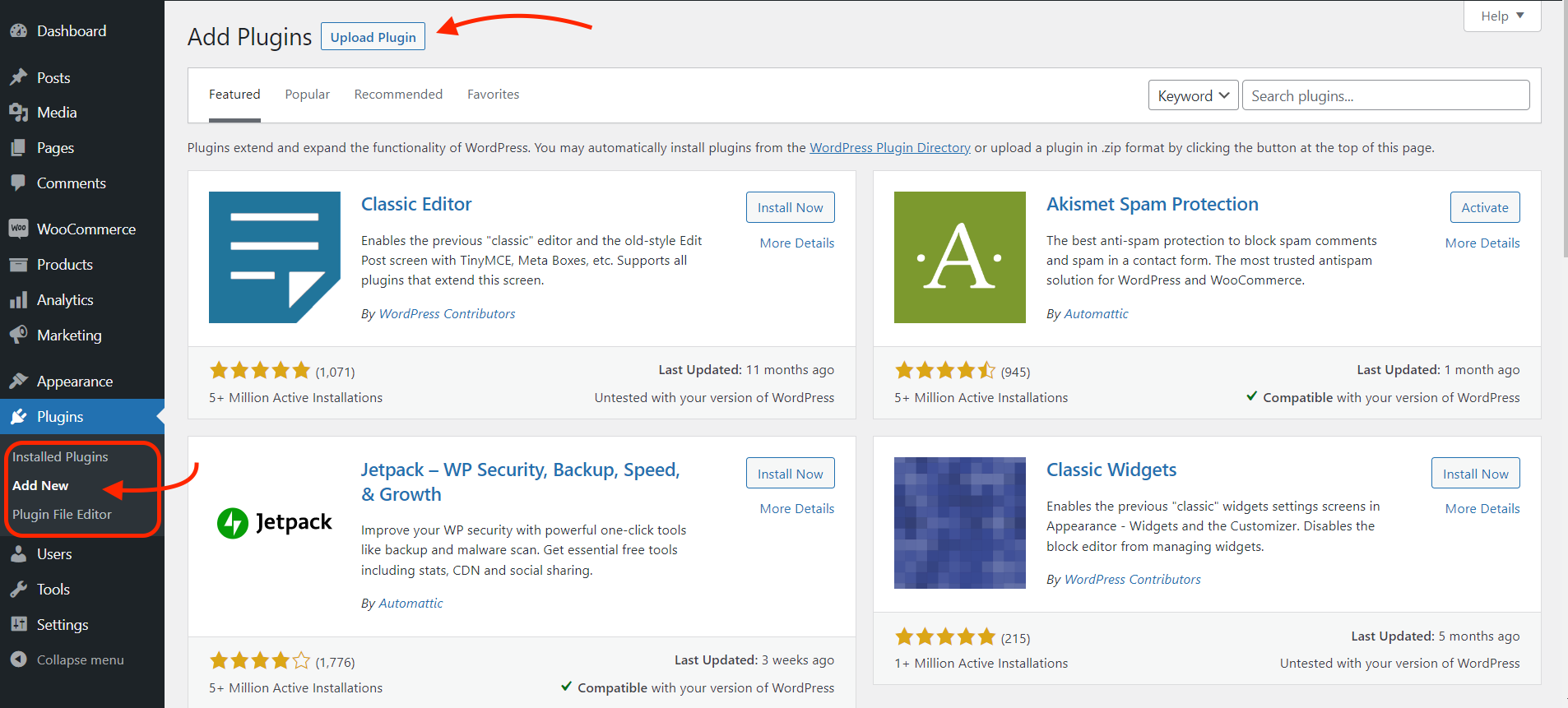This screenshot has height=708, width=1568.
Task: Switch to the Featured tab
Action: pyautogui.click(x=234, y=95)
